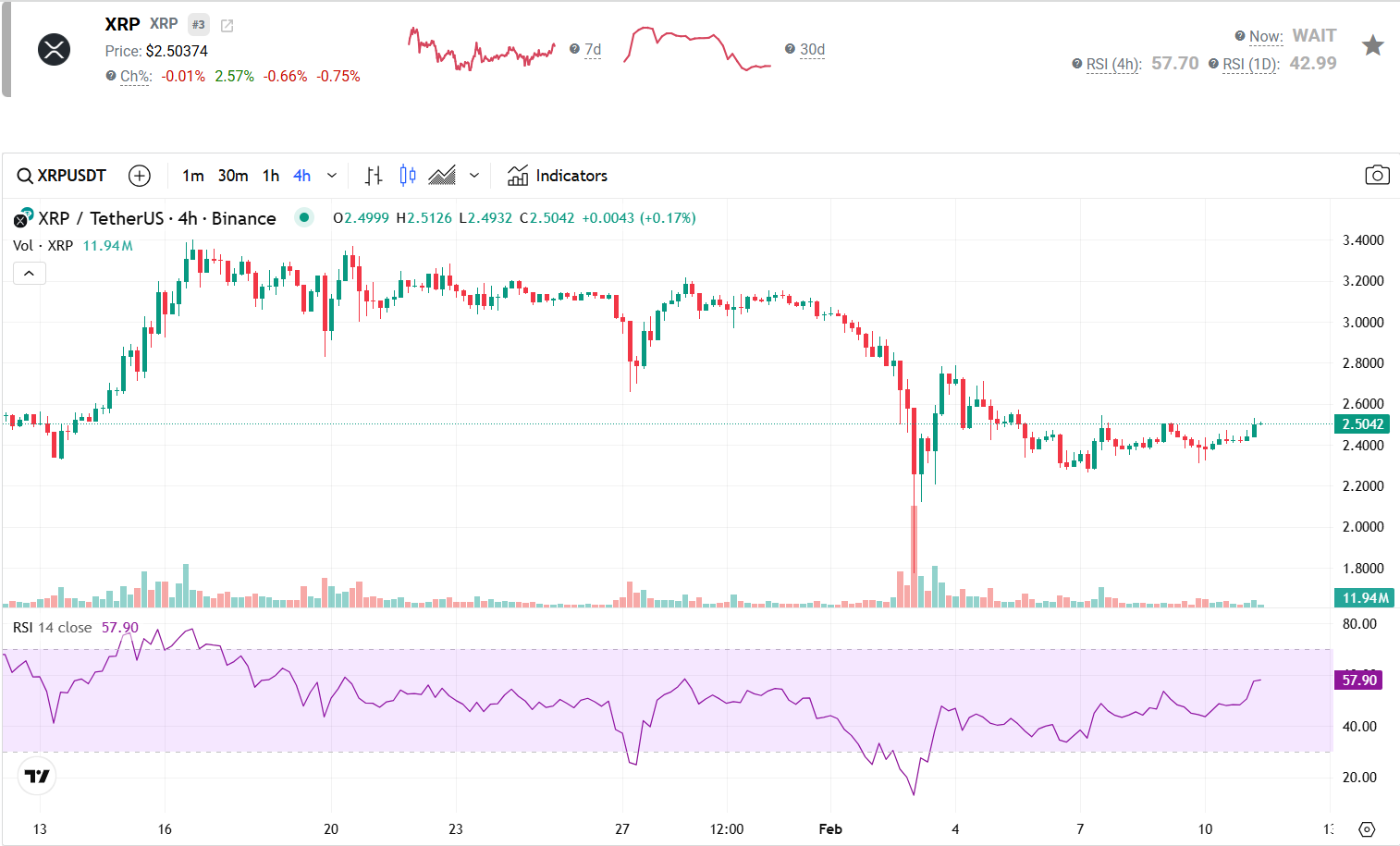
Task: Click the Now: signal label
Action: point(1266,37)
